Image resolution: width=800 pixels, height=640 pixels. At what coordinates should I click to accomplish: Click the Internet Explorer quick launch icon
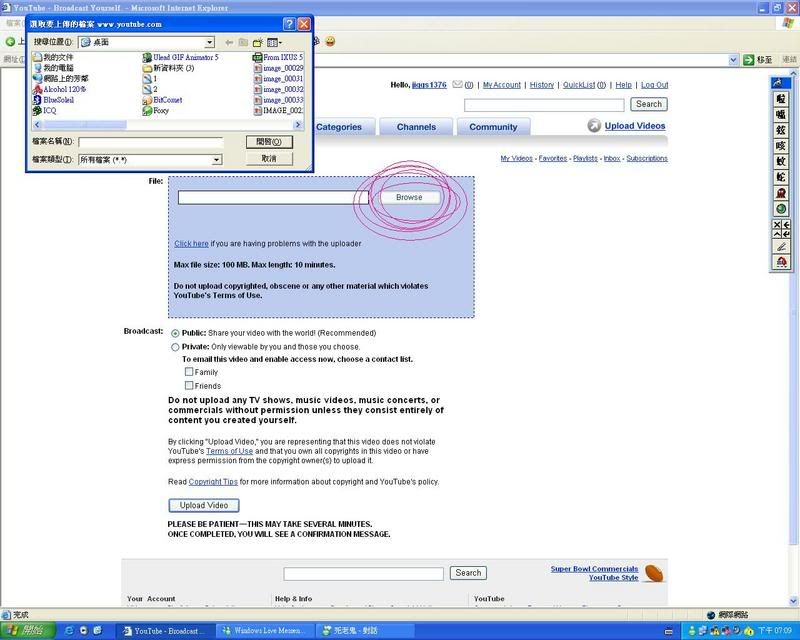coord(69,631)
